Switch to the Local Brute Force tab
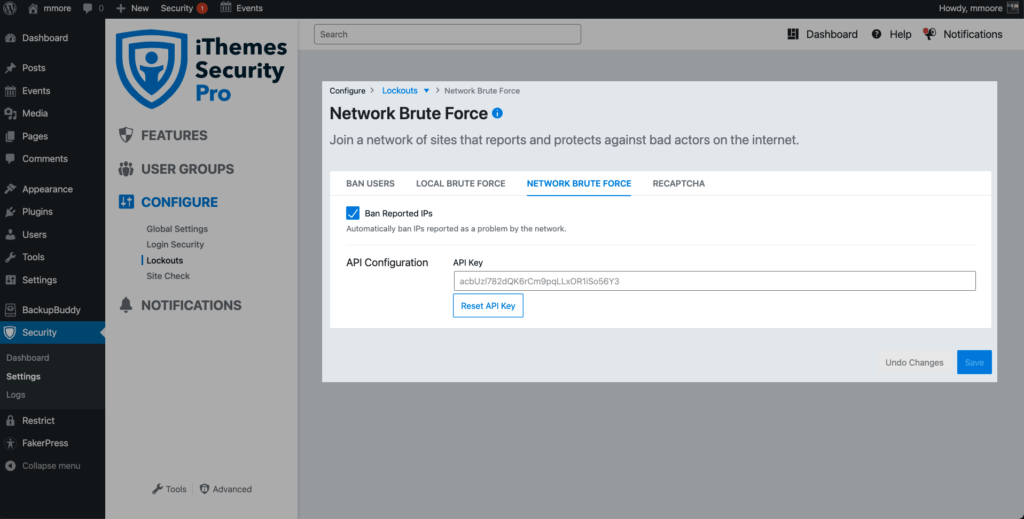The height and width of the screenshot is (519, 1024). click(460, 183)
